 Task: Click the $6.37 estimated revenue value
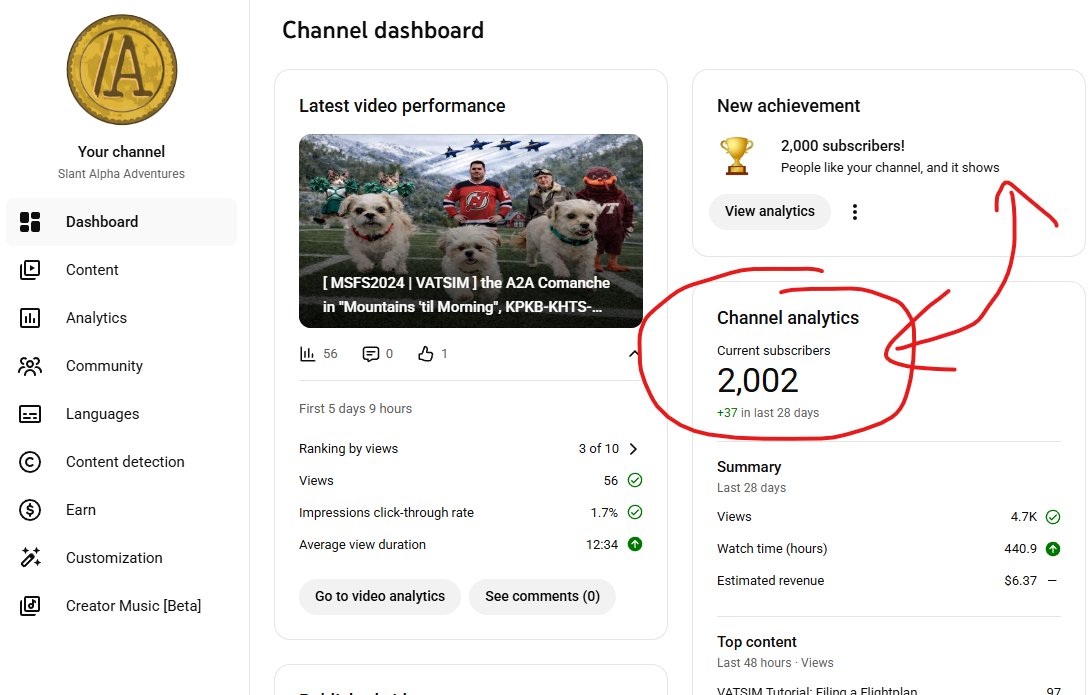point(1020,580)
